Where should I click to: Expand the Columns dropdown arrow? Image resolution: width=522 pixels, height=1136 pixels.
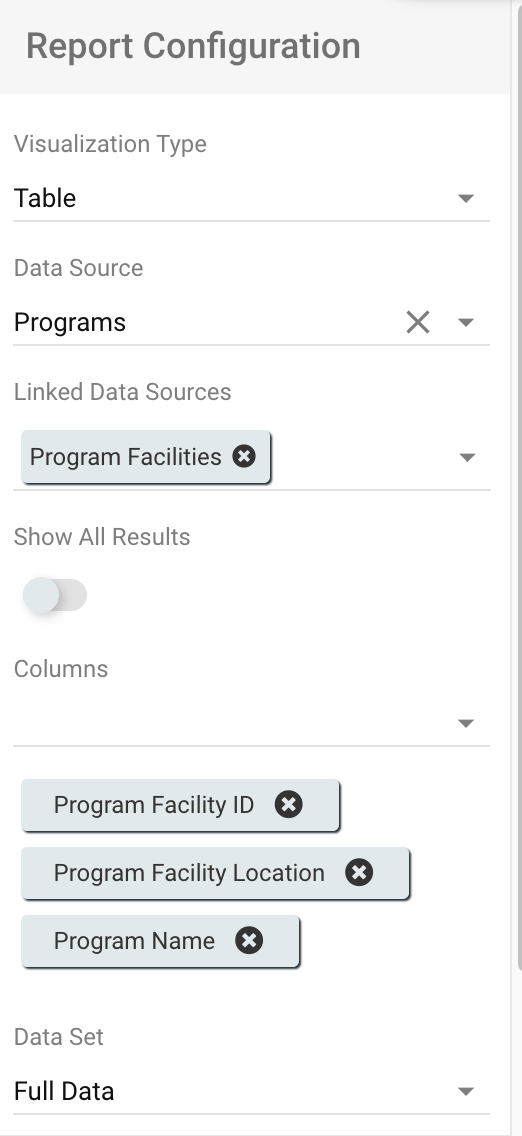point(466,723)
